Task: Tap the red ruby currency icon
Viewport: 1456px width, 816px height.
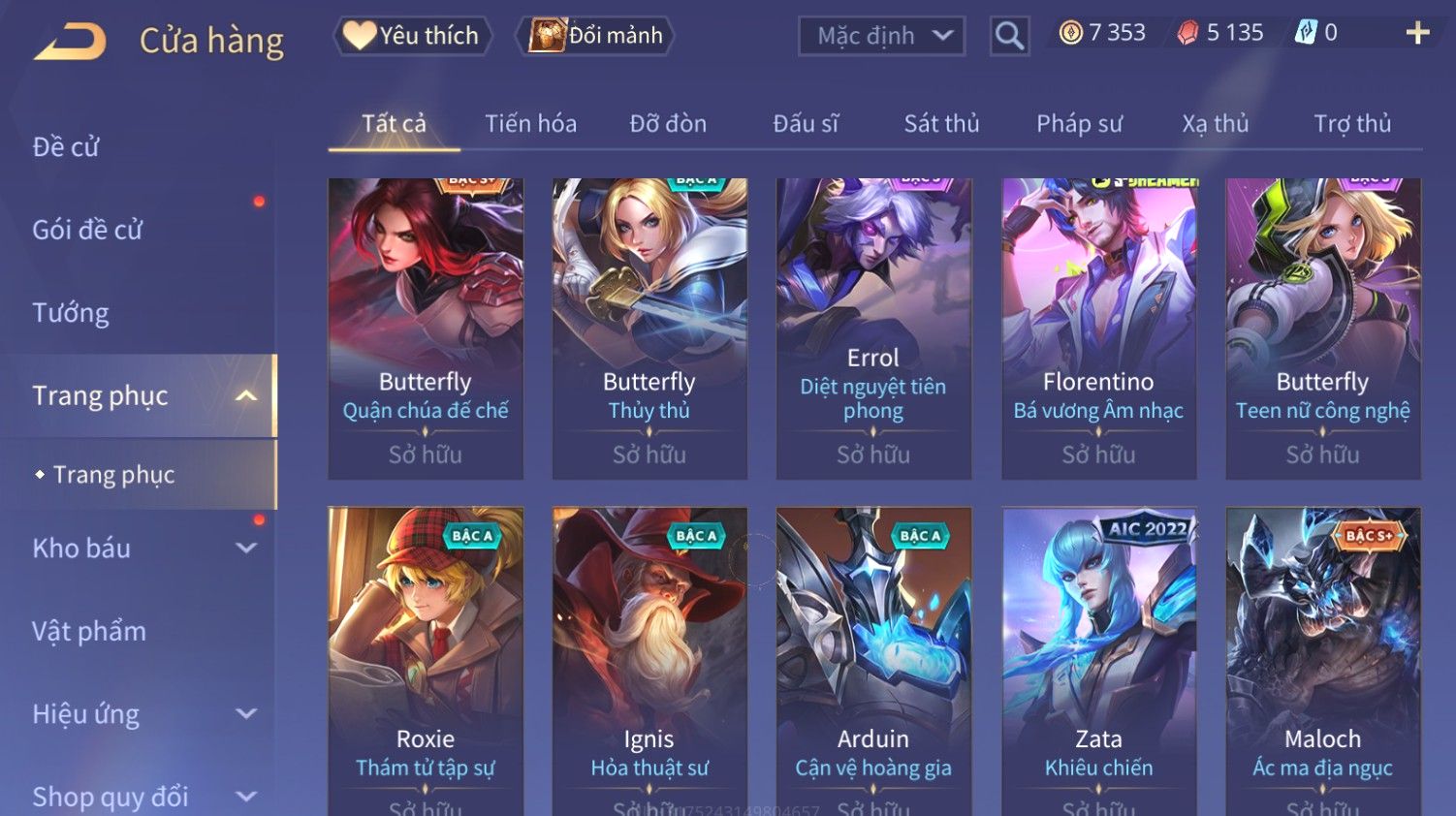Action: click(1187, 33)
